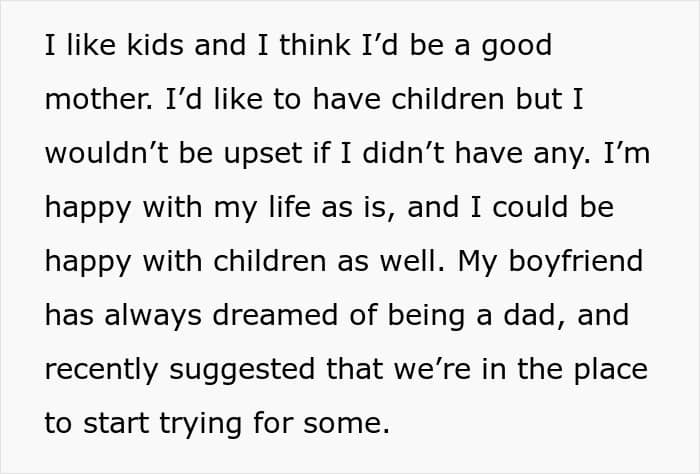Place cursor on the word "life"

point(289,207)
